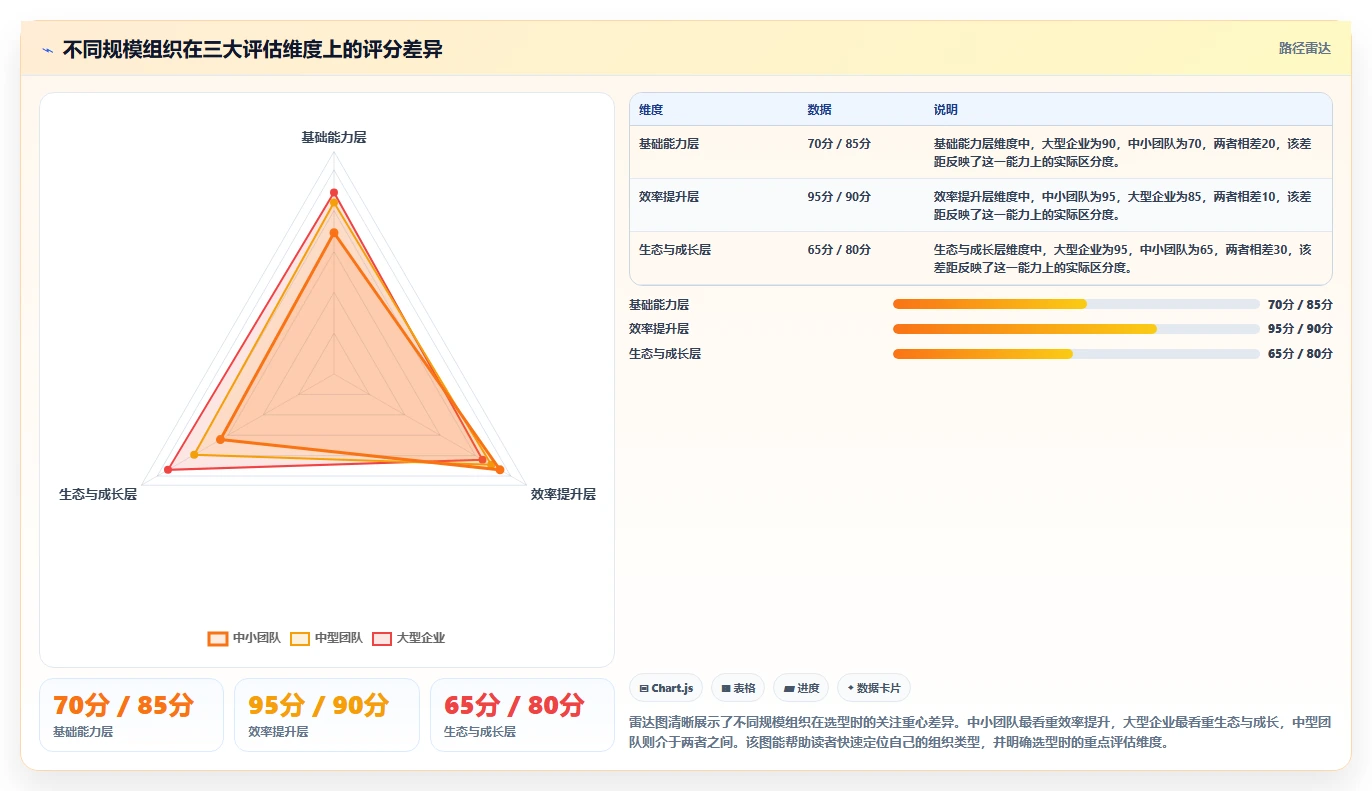This screenshot has height=791, width=1372.
Task: Click the red 大型企业 point on the 生态与成长层 axis
Action: click(168, 470)
